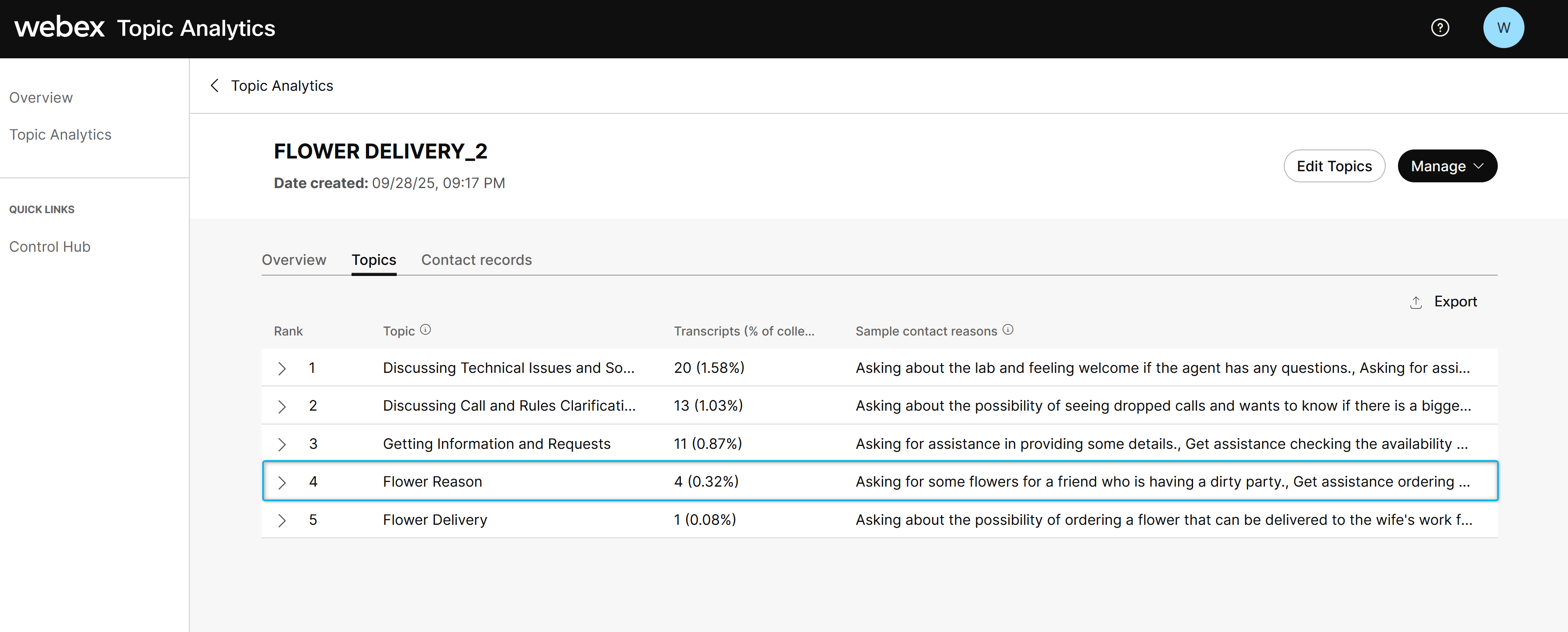Viewport: 1568px width, 632px height.
Task: Expand rank 5 Flower Delivery row
Action: (281, 520)
